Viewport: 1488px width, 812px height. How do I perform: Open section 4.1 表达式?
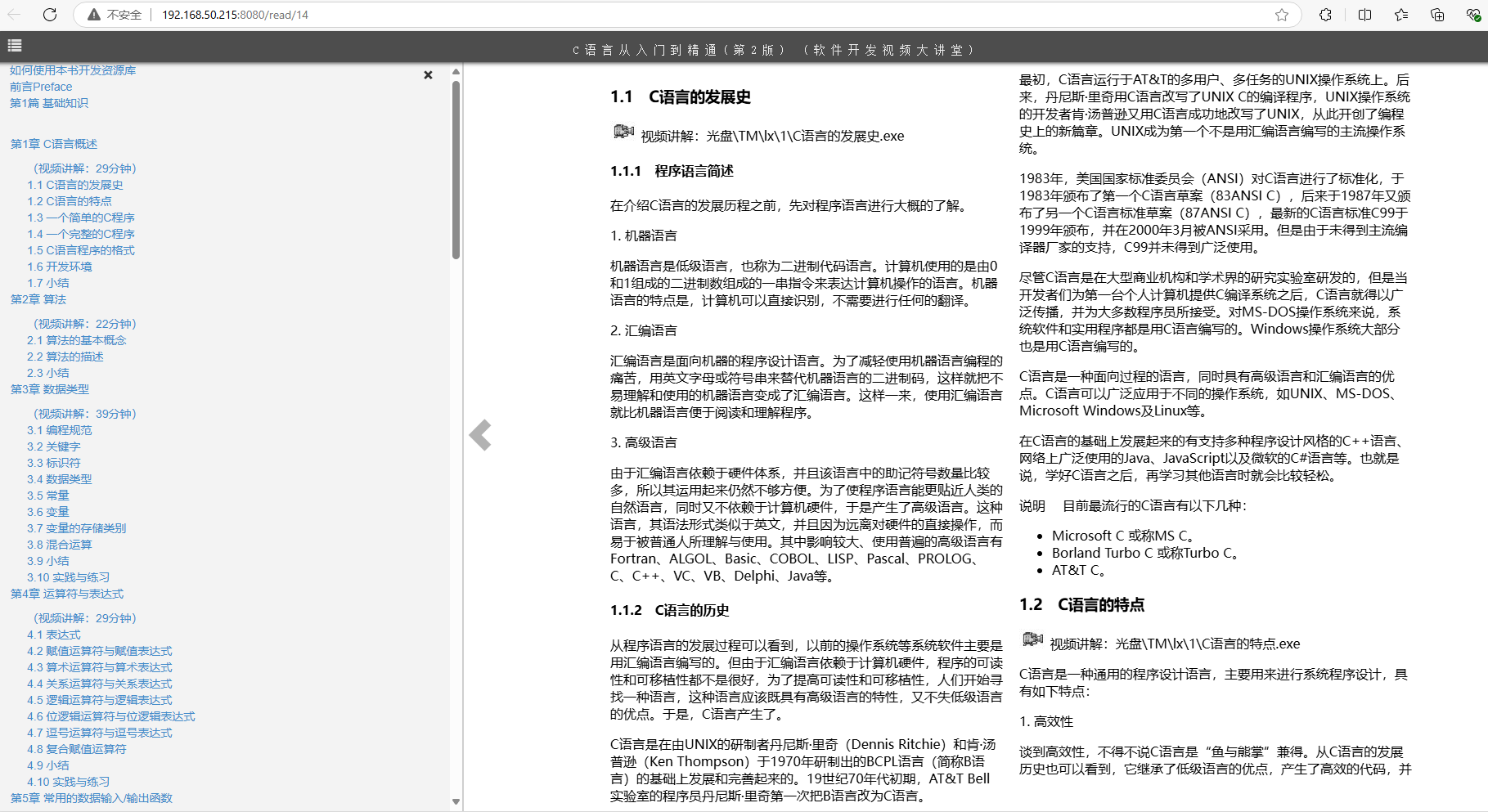[54, 635]
